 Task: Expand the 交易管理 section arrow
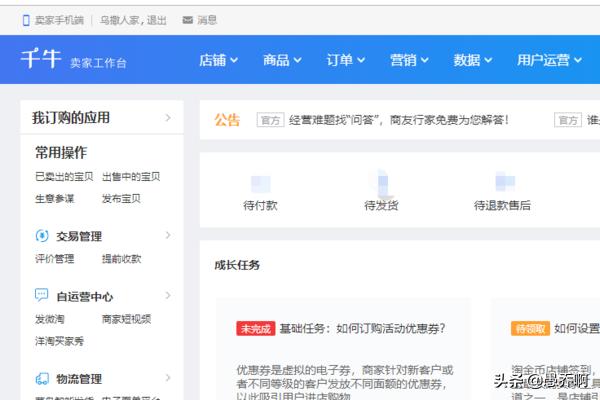tap(168, 235)
